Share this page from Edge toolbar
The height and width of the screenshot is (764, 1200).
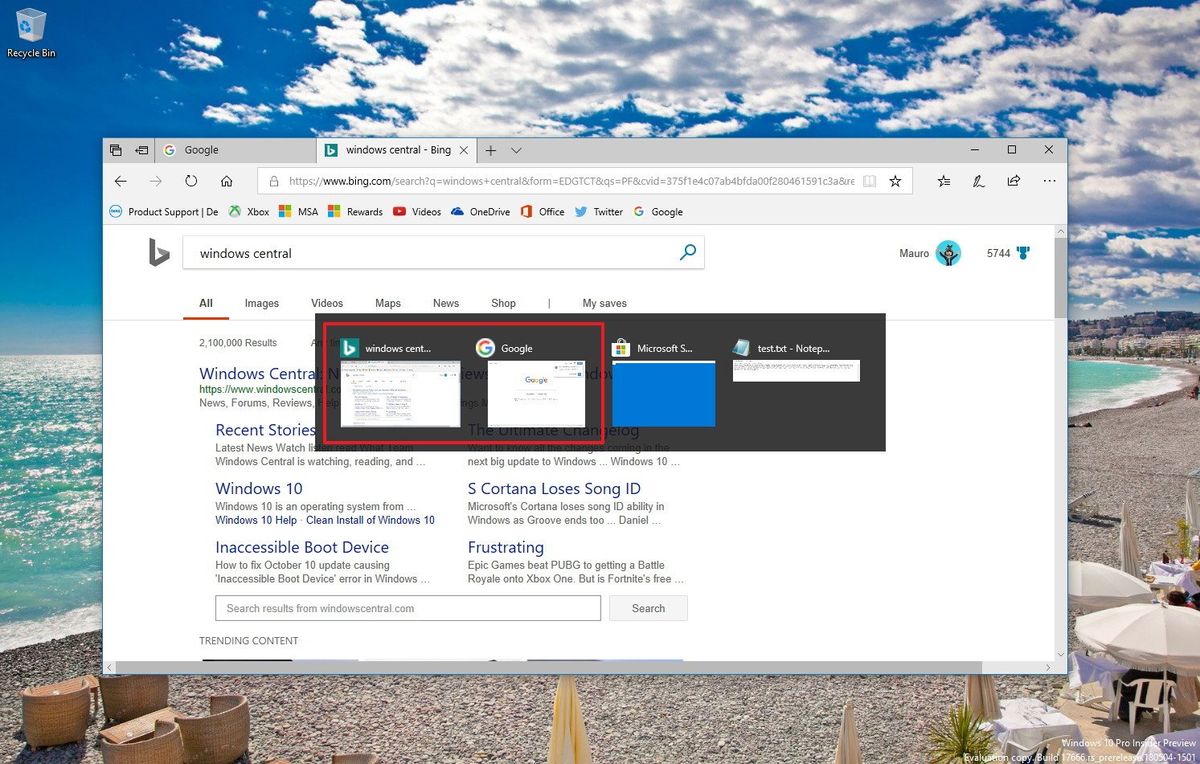coord(1014,181)
